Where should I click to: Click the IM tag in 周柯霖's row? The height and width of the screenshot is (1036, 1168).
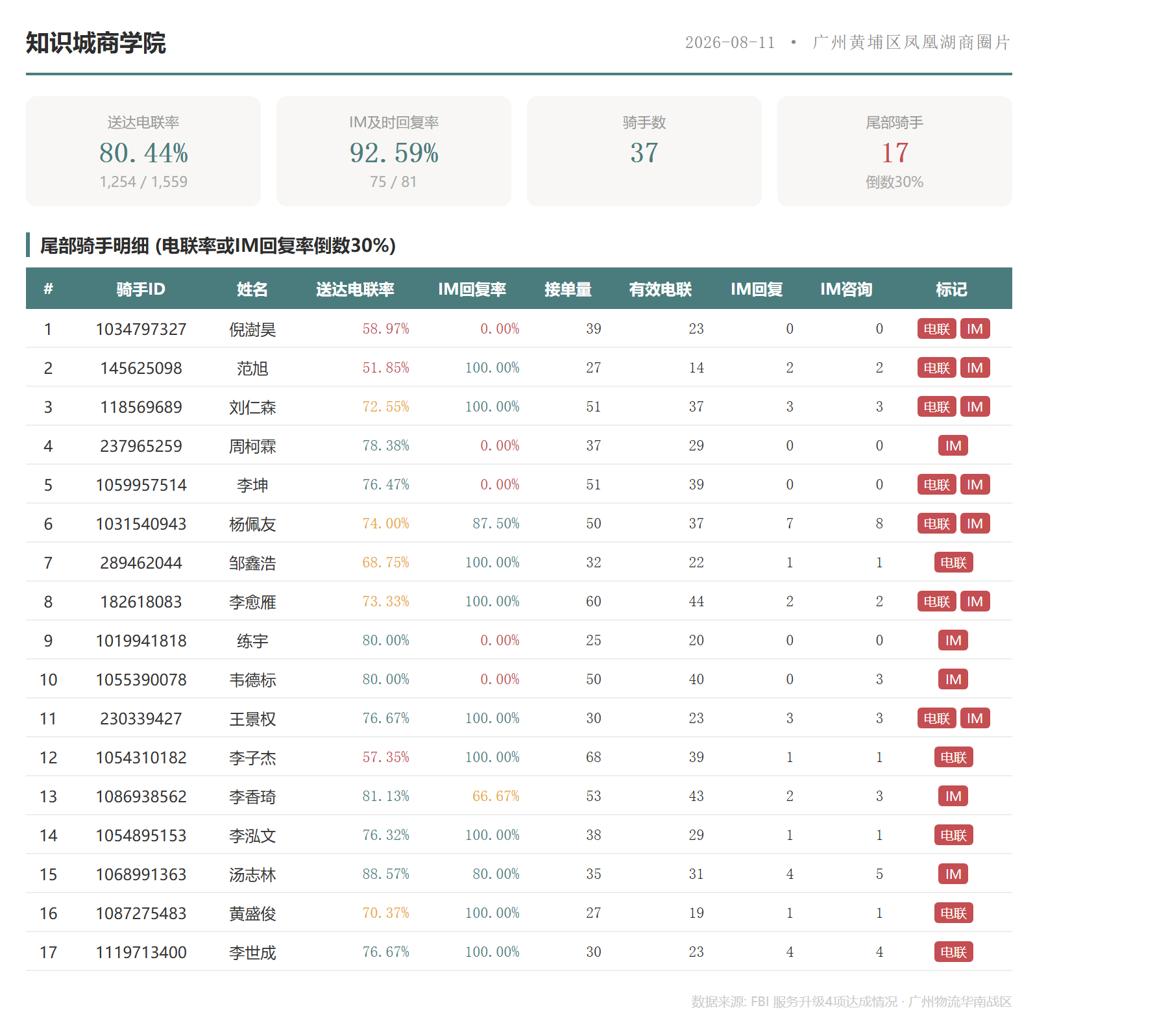(953, 445)
